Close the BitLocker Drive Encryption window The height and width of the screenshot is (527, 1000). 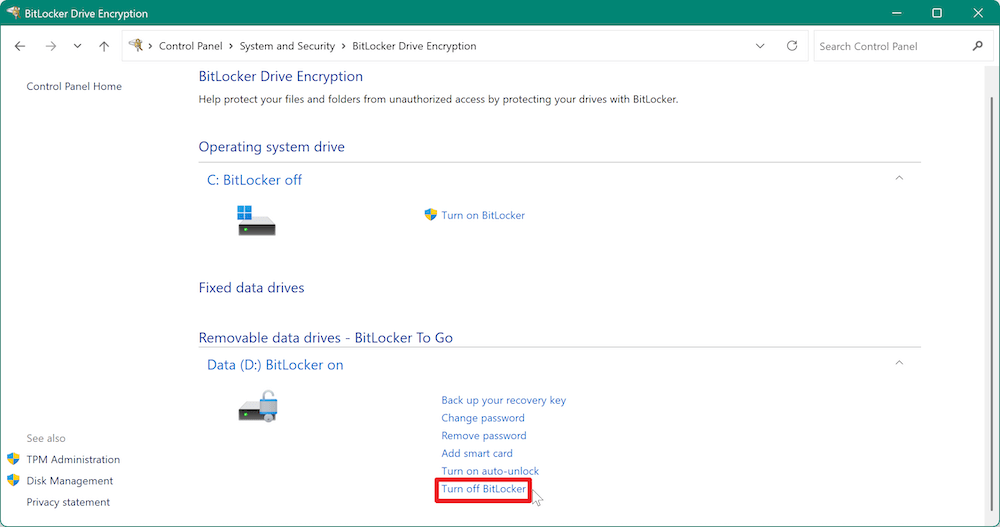point(978,13)
